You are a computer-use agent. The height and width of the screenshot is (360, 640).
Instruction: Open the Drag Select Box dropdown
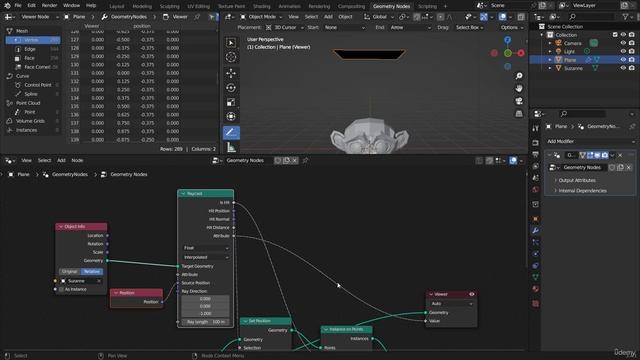(x=469, y=27)
